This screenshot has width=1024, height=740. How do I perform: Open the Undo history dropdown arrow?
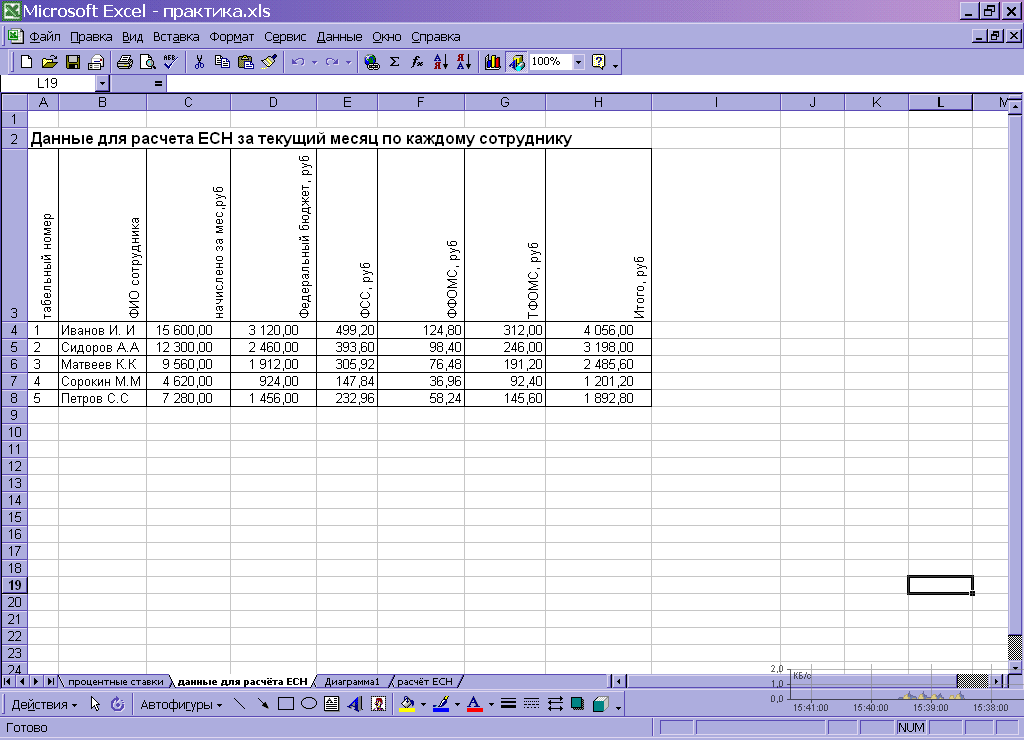pyautogui.click(x=314, y=63)
